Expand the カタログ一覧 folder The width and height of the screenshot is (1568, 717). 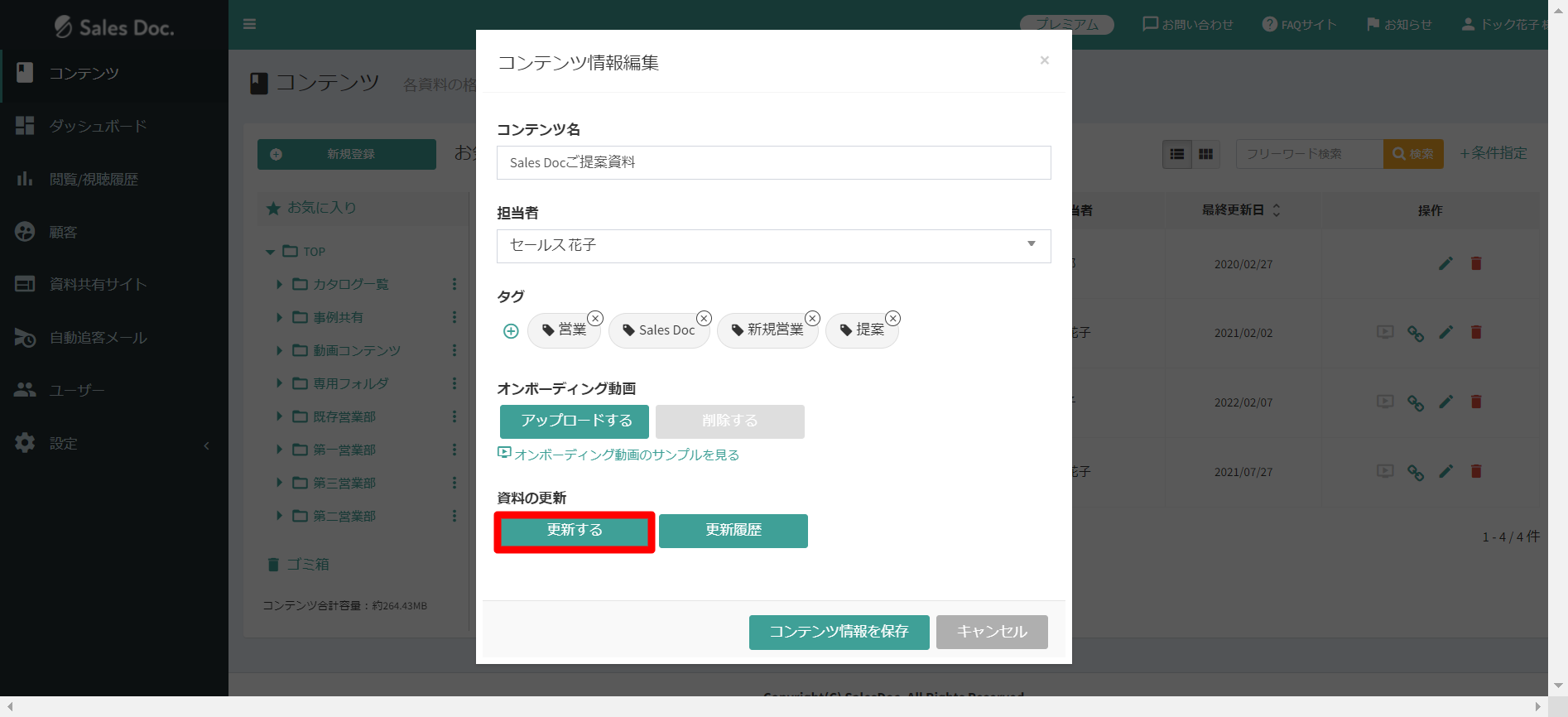[279, 284]
